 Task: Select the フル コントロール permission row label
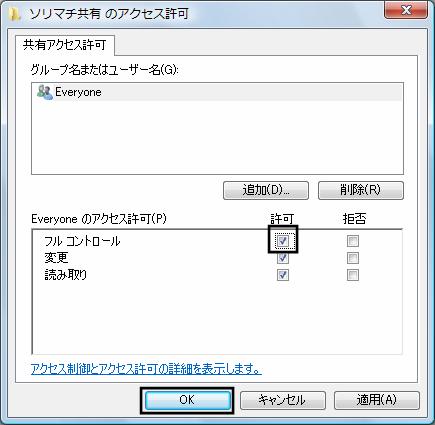click(x=82, y=241)
